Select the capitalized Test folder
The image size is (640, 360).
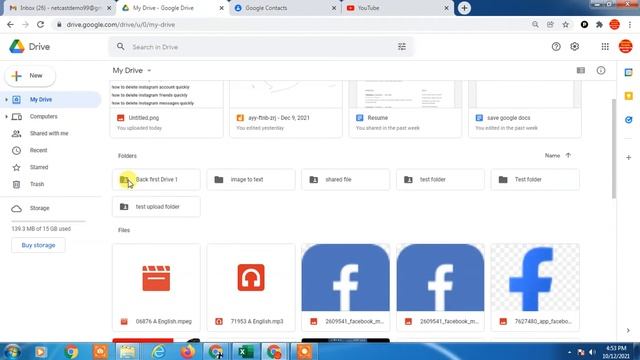point(535,180)
